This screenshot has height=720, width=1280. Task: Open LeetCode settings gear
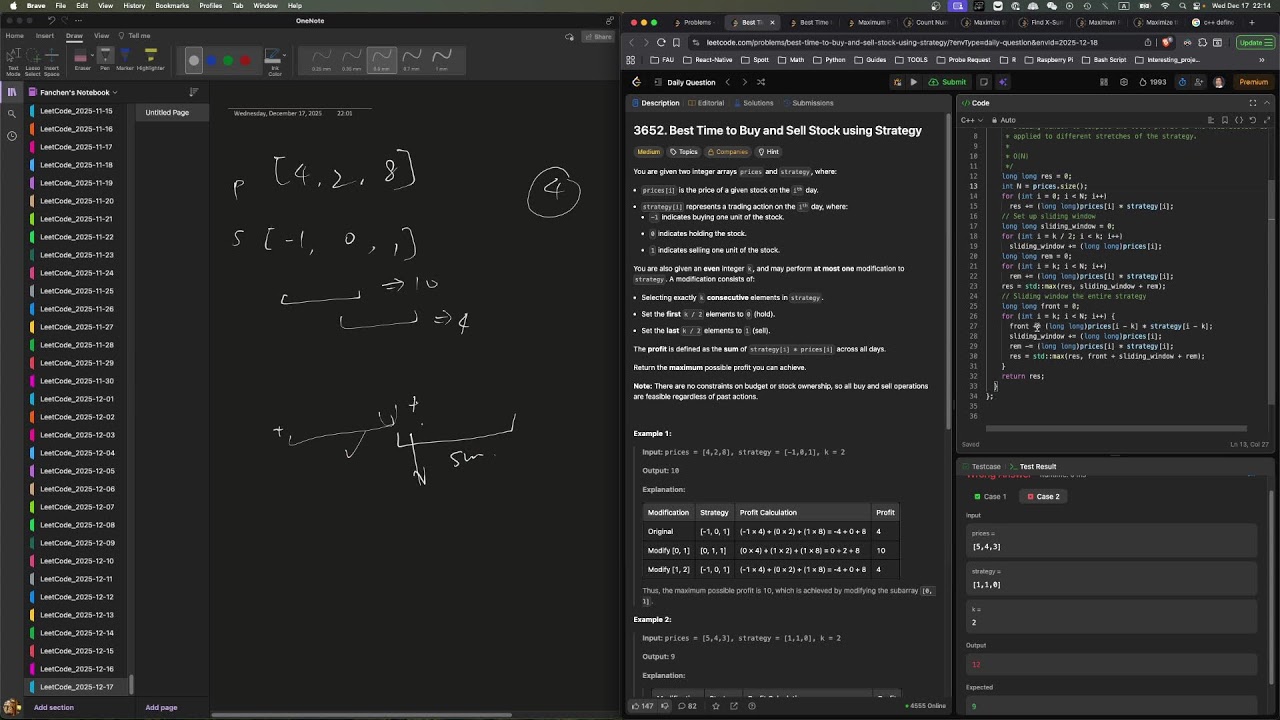[x=1124, y=82]
